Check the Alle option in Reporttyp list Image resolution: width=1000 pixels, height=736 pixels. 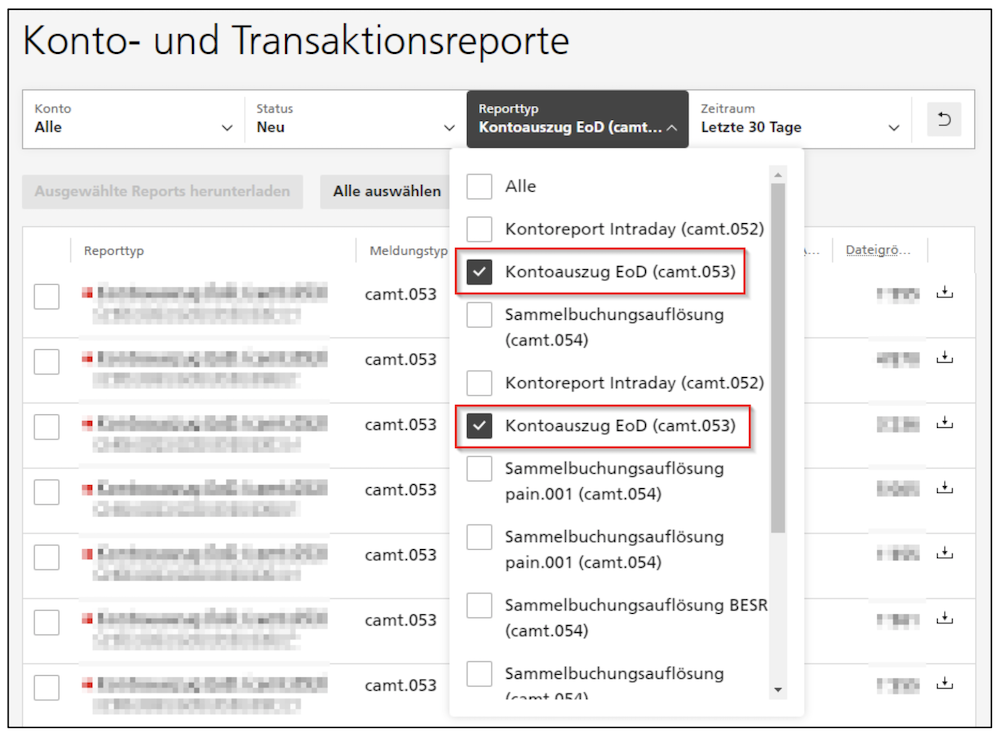479,186
